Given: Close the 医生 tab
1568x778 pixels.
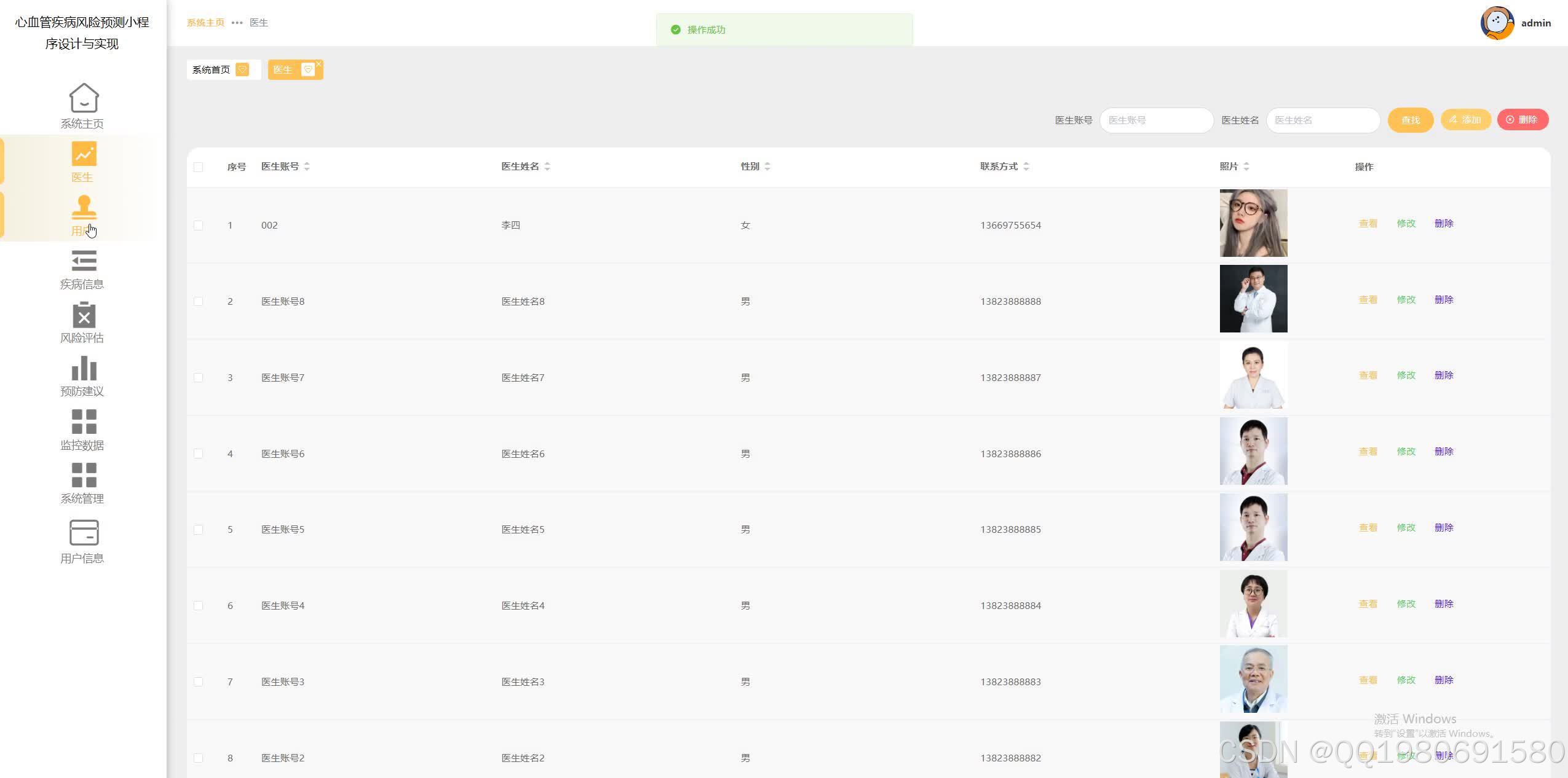Looking at the screenshot, I should click(x=319, y=64).
